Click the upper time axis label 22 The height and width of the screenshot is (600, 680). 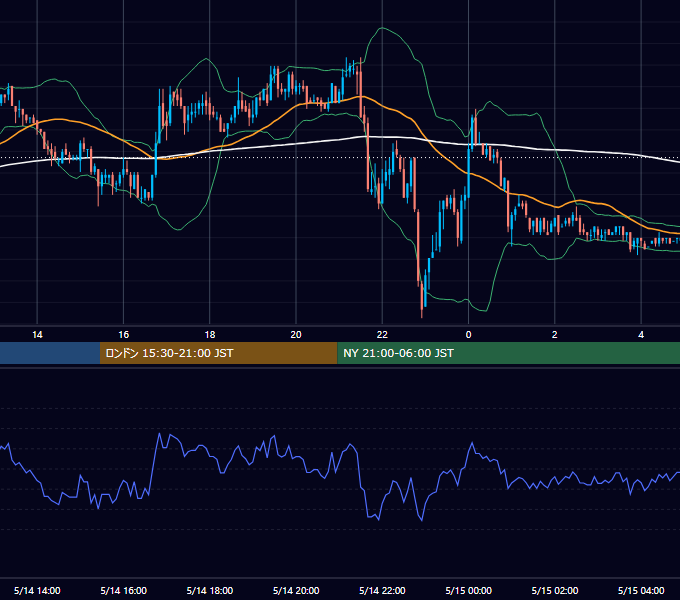click(x=382, y=335)
